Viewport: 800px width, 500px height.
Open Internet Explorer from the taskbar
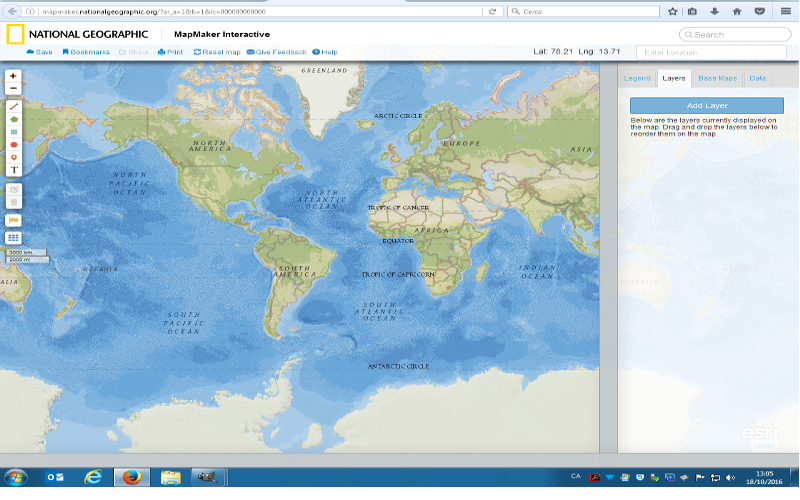92,477
